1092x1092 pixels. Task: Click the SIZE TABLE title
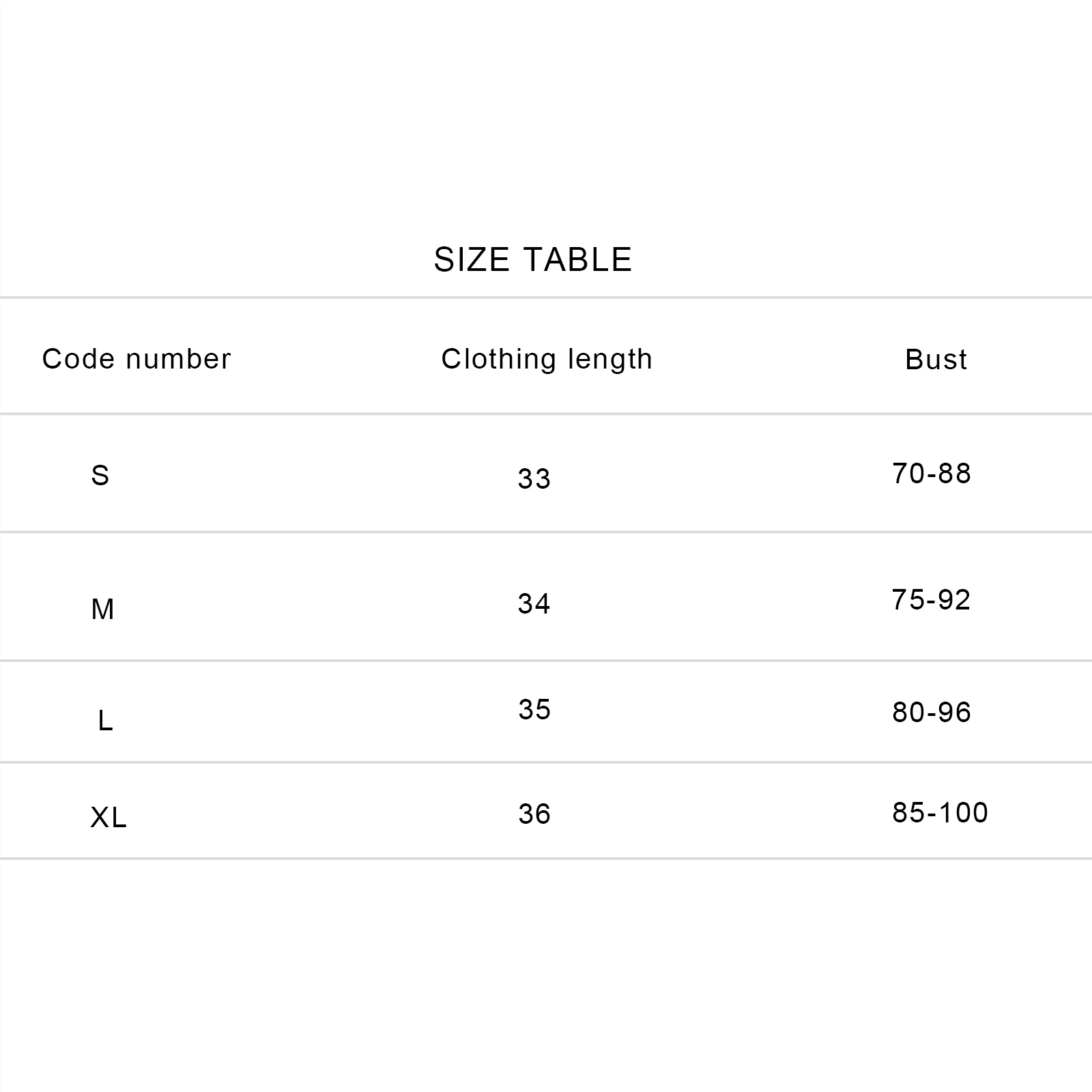click(533, 260)
